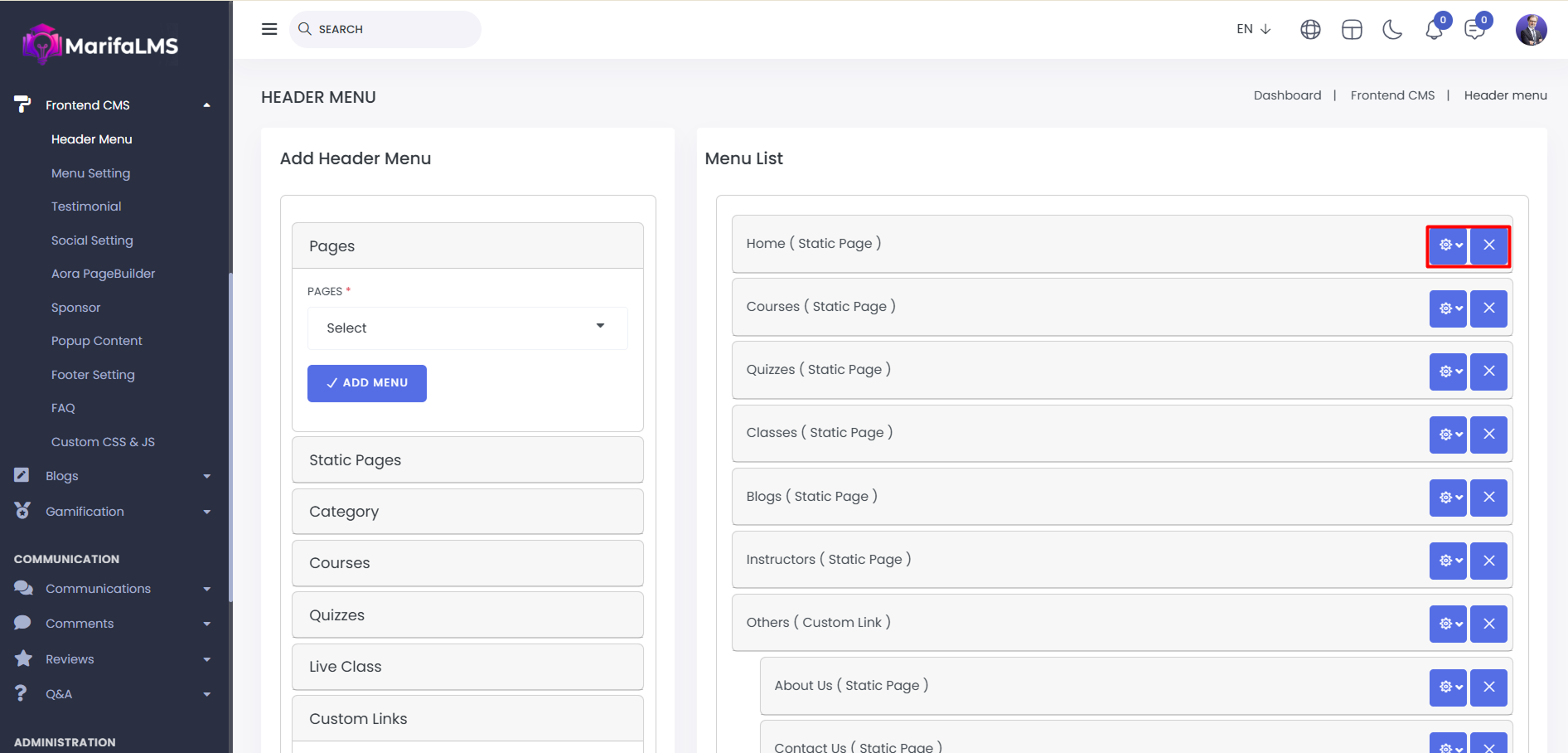Switch language using EN dropdown
The width and height of the screenshot is (1568, 753).
[x=1253, y=29]
